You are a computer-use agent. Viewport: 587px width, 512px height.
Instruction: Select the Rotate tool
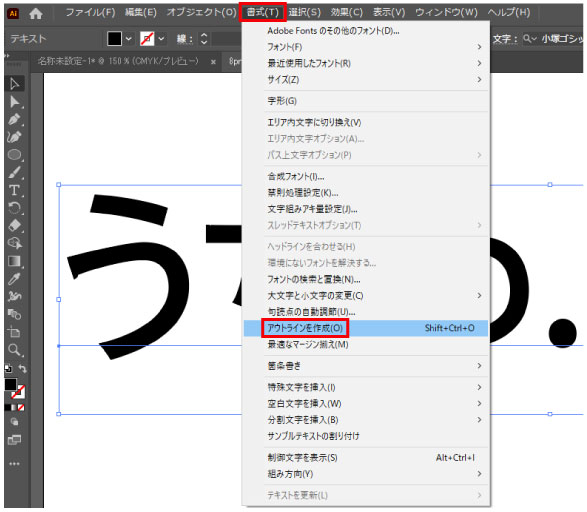[x=15, y=208]
